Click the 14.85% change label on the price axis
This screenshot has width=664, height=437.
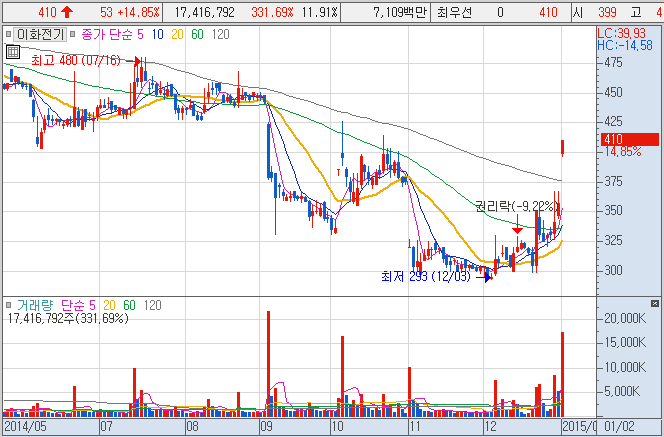pos(622,152)
